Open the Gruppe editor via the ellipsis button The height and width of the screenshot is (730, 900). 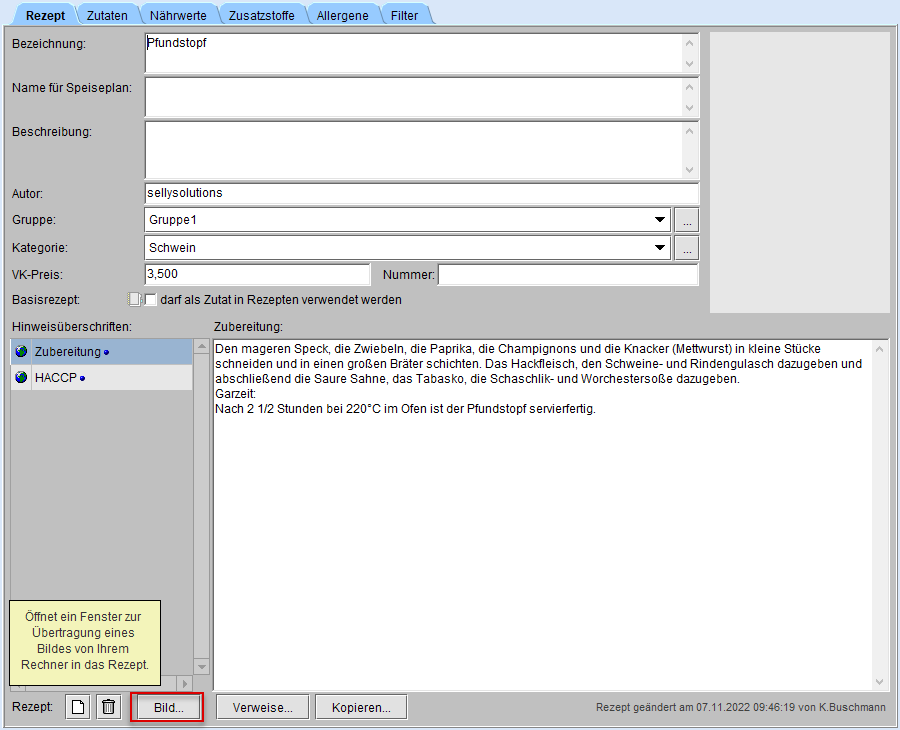point(686,220)
